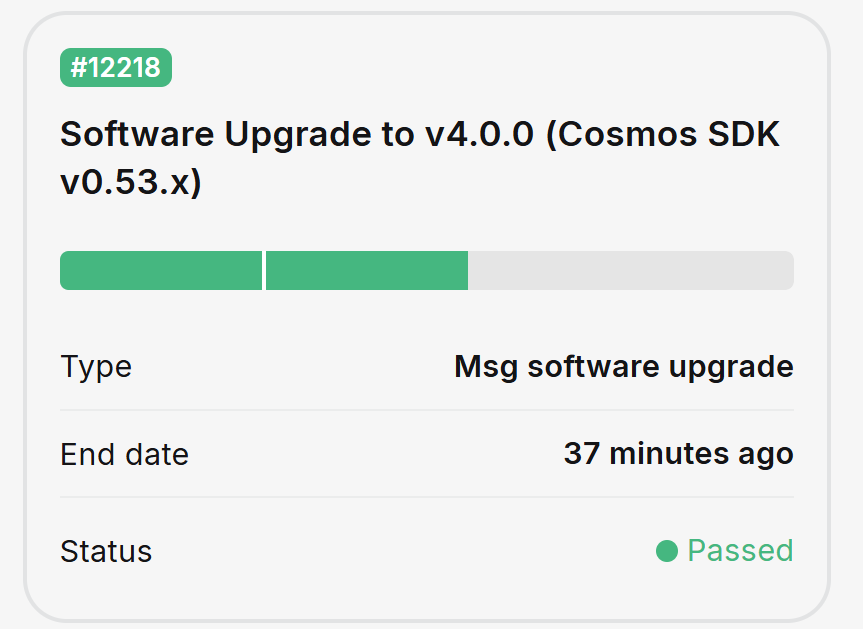Click the gray unfilled progress bar portion

click(630, 271)
